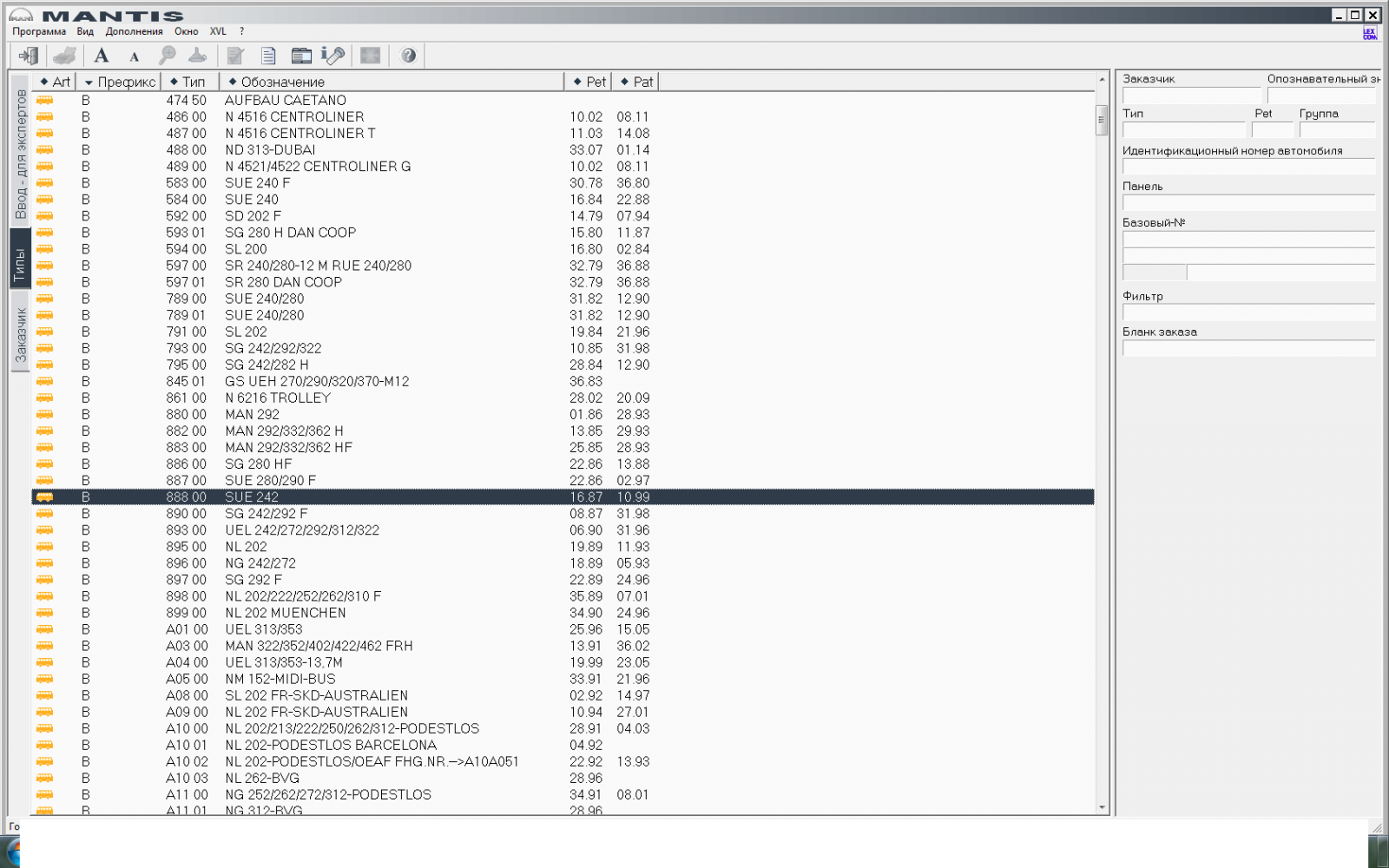Click Pet value 33.07 of ND 313-DUBAI
Screen dimensions: 1389x868
coord(586,150)
